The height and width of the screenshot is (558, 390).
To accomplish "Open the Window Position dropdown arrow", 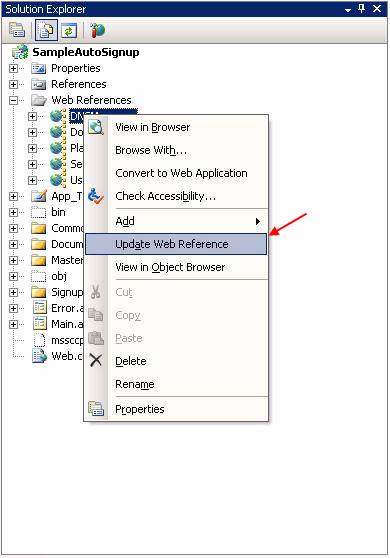I will coord(348,10).
